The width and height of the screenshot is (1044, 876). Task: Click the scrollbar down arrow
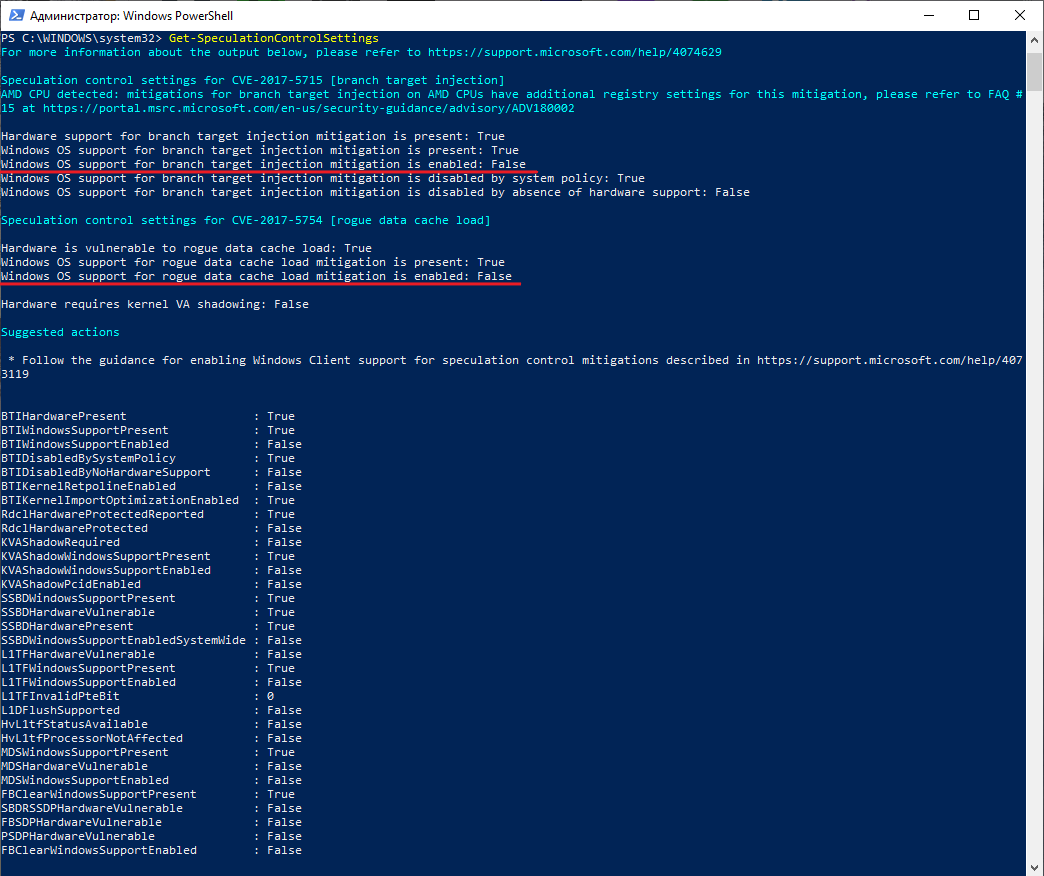(1034, 866)
